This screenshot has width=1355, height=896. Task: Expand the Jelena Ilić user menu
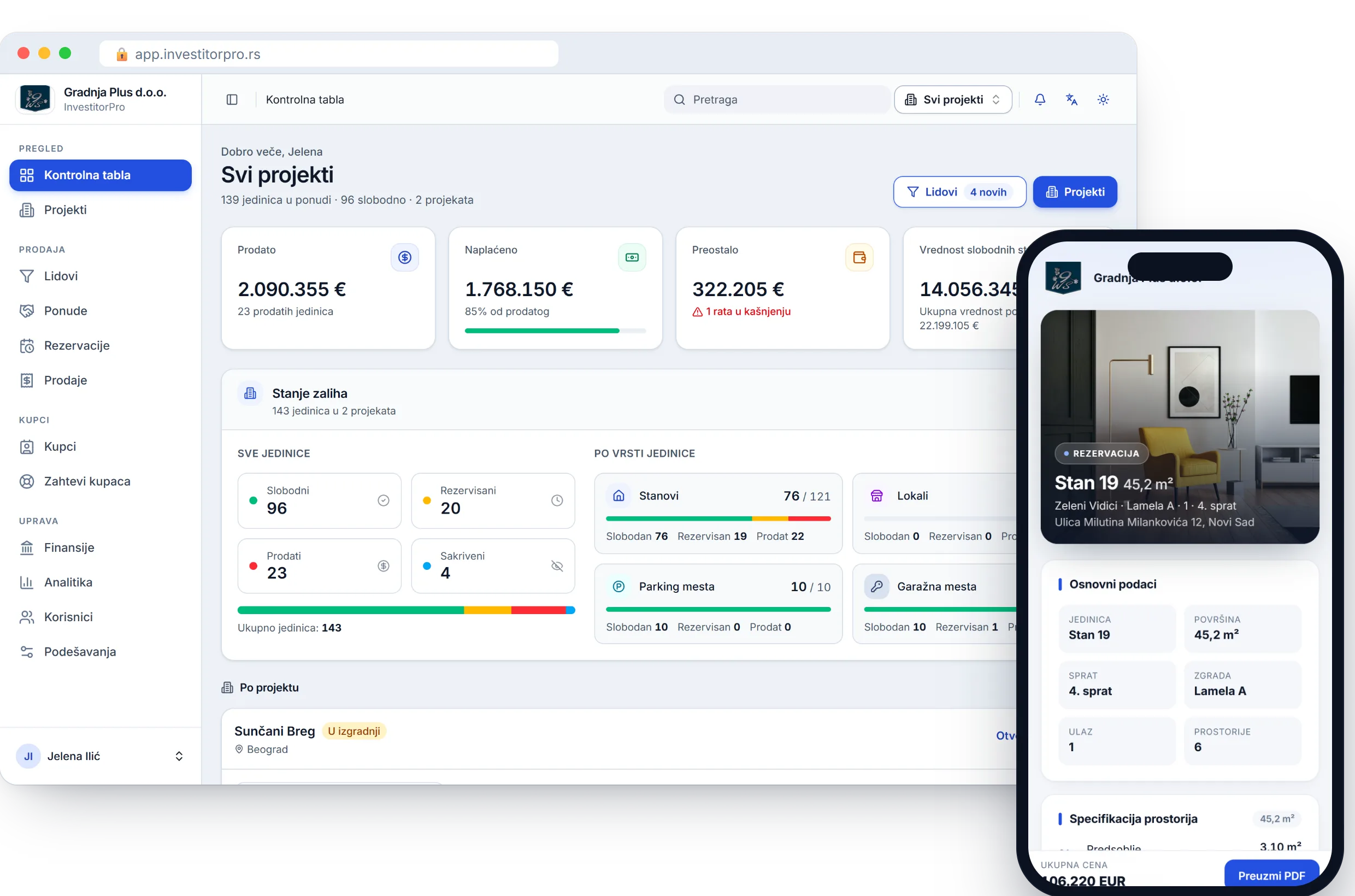101,756
